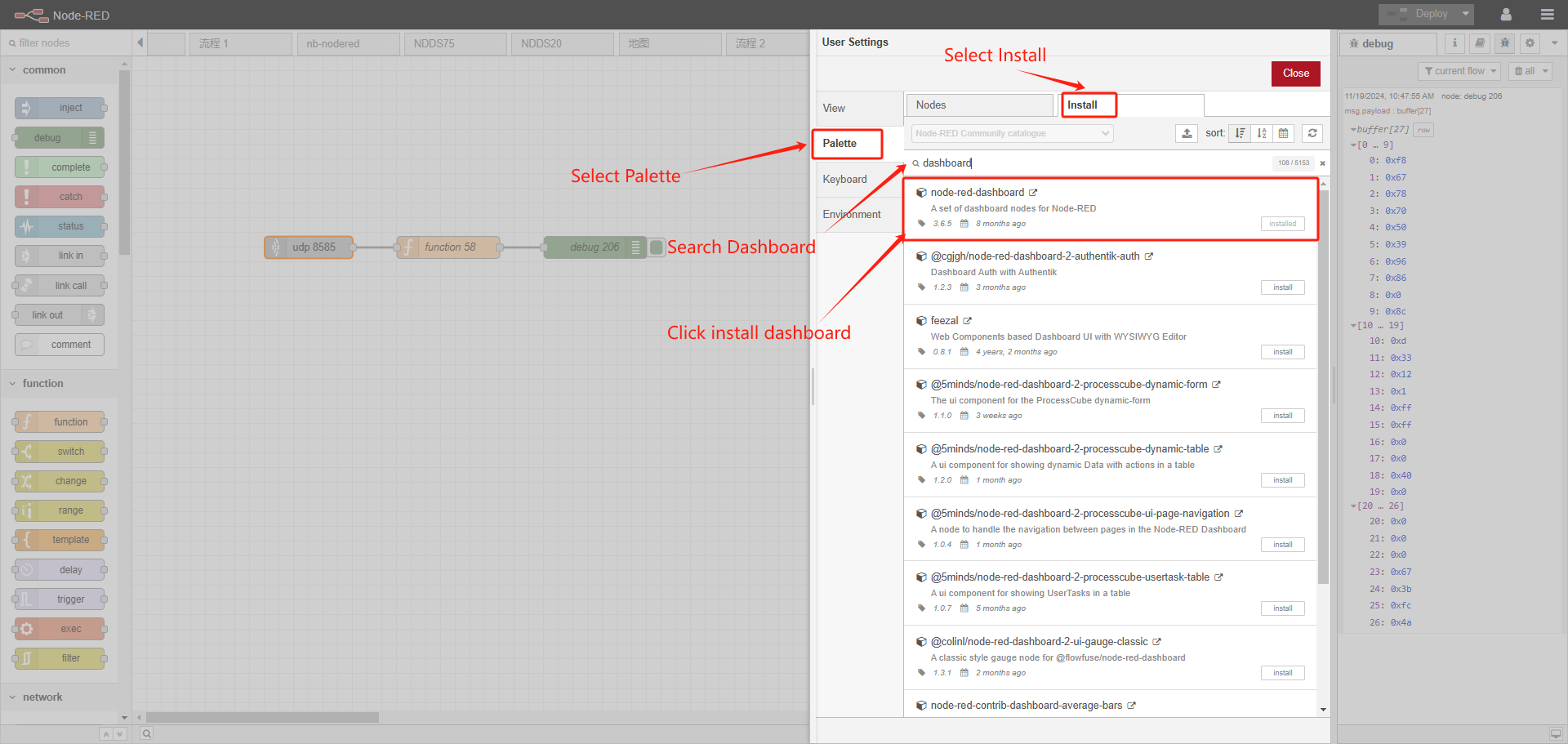
Task: Open the clear all messages dropdown
Action: pyautogui.click(x=1530, y=71)
